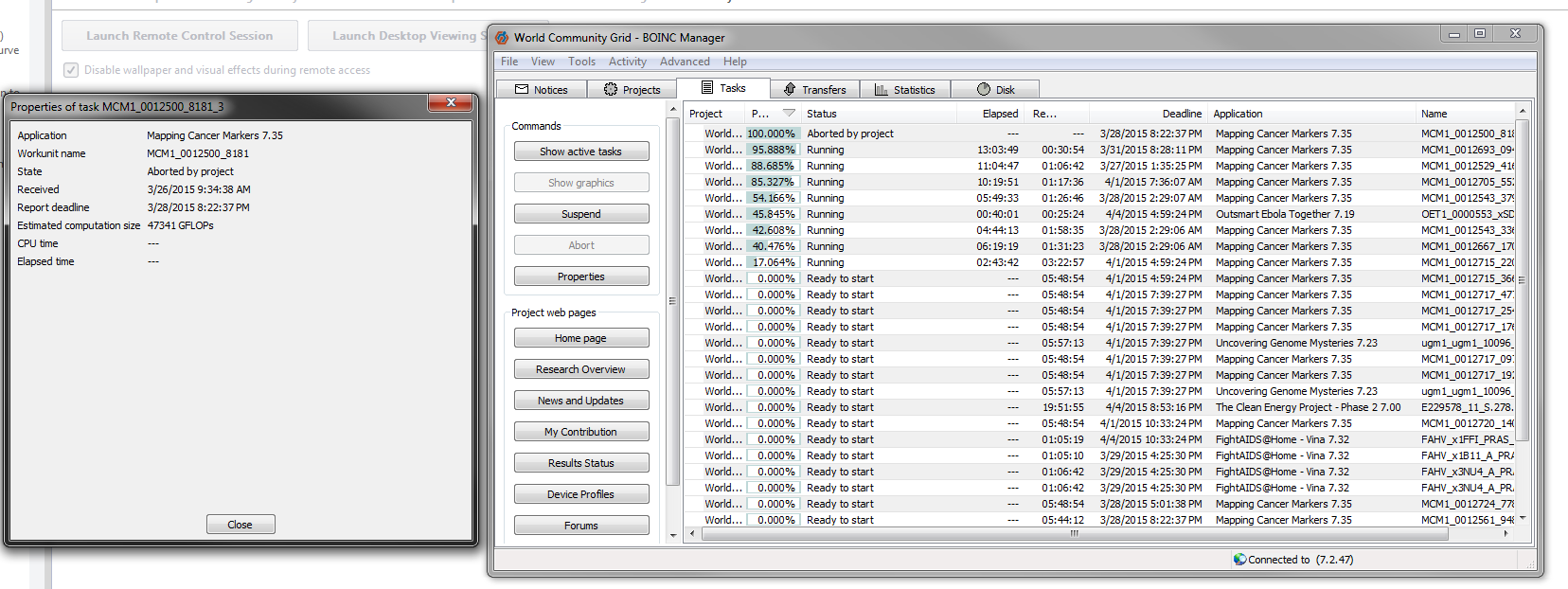Click the globe icon beside Connected to
Viewport: 1568px width, 589px height.
[1239, 559]
